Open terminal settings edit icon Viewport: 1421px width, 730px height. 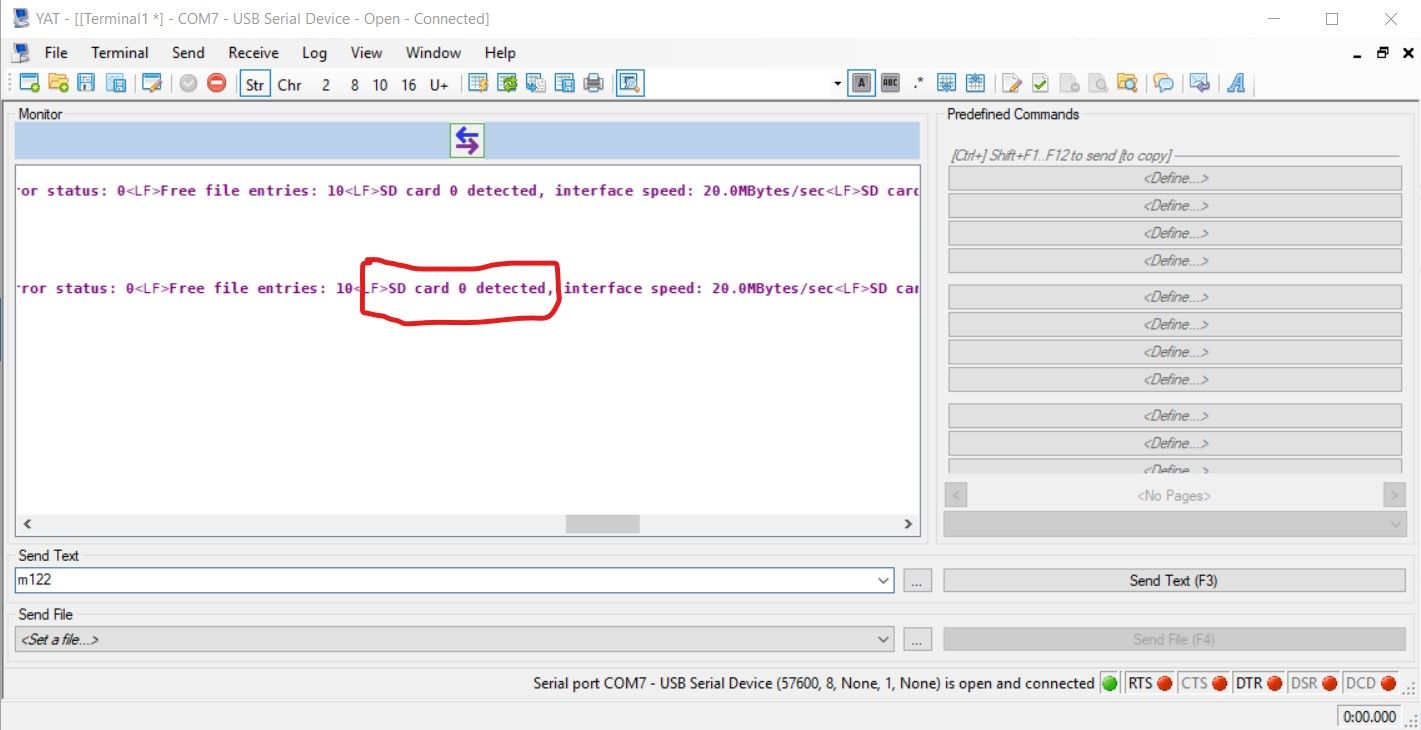pyautogui.click(x=152, y=84)
